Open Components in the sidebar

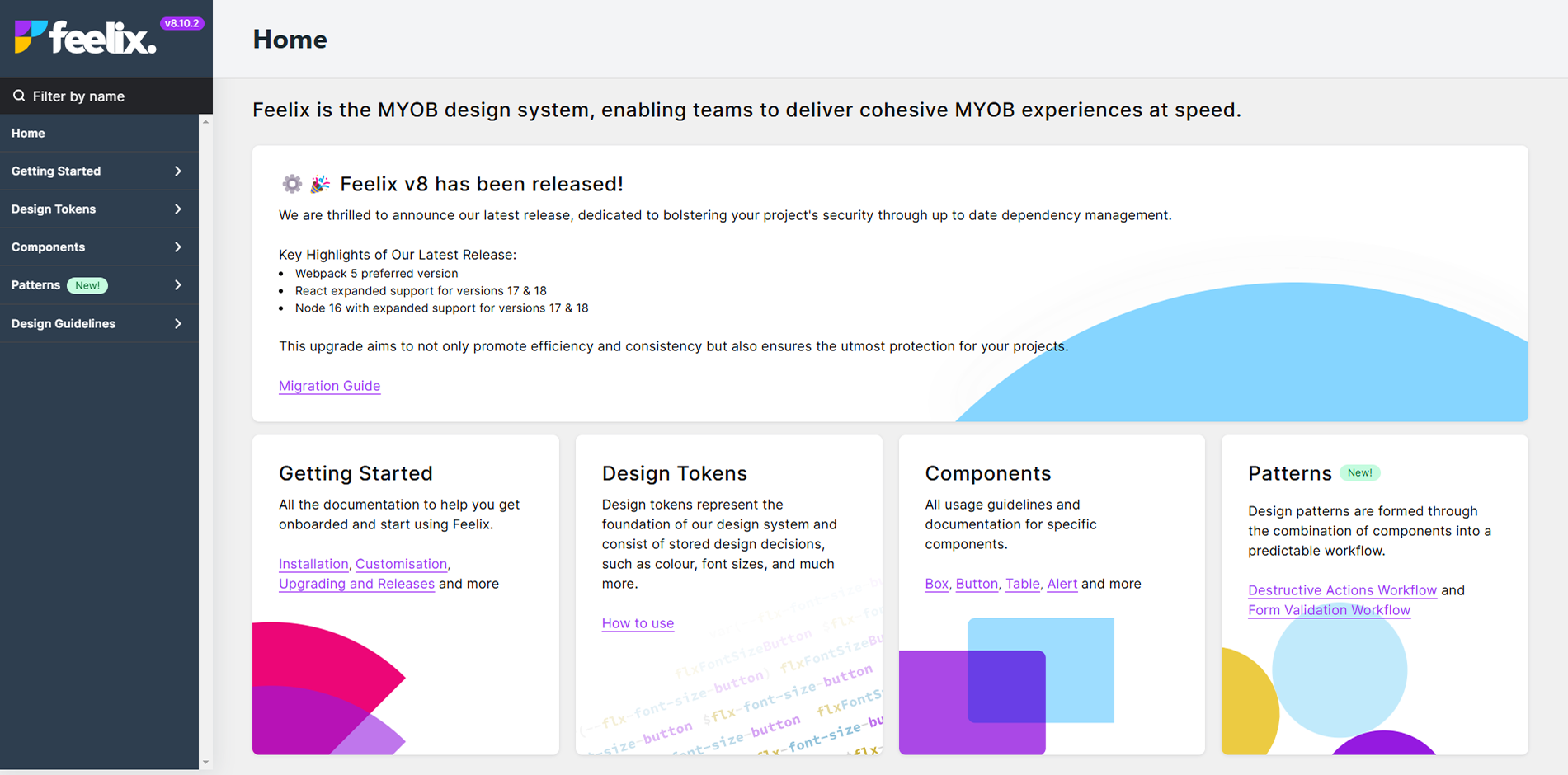pyautogui.click(x=99, y=247)
